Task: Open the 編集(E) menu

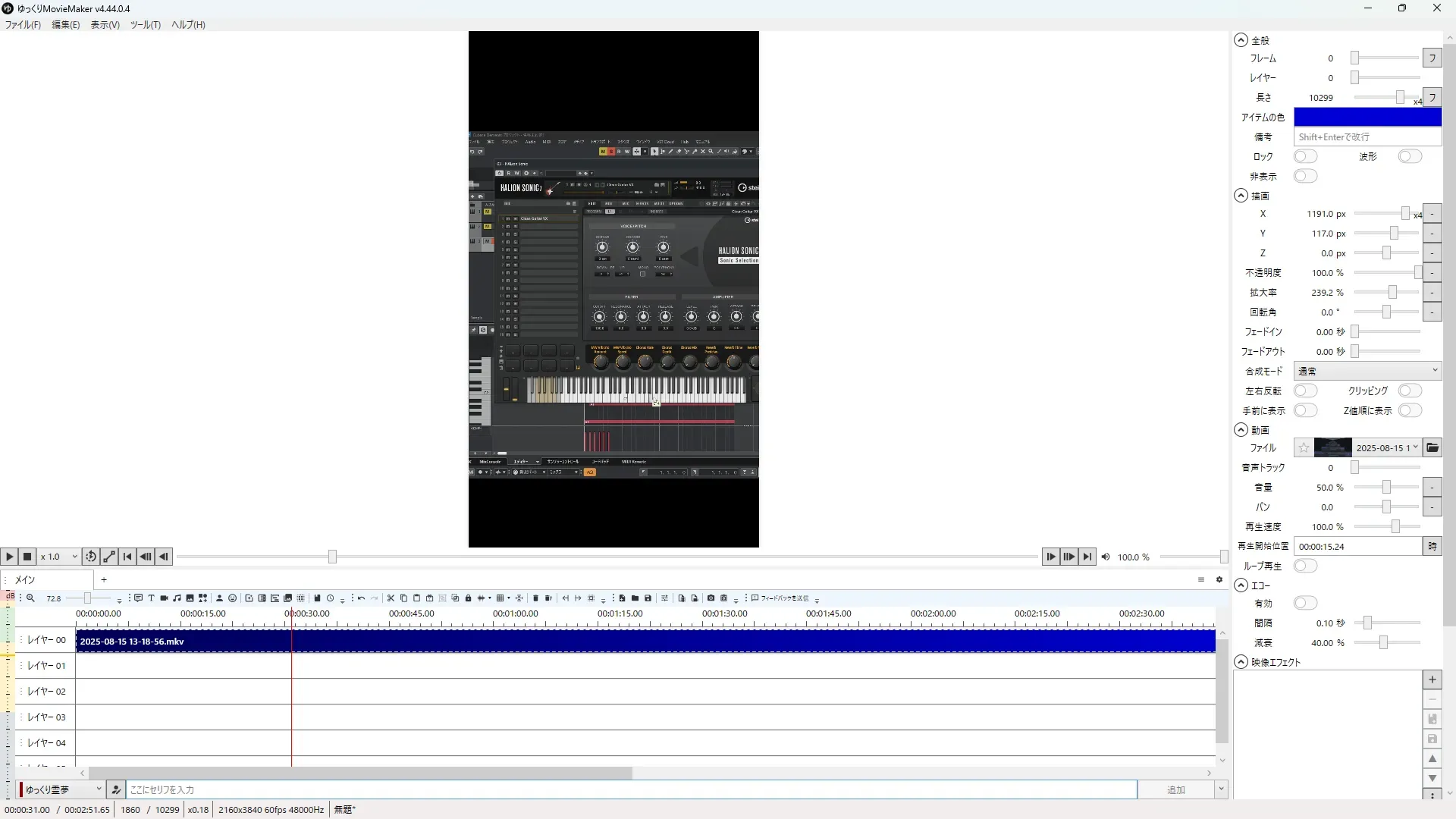Action: click(x=65, y=24)
